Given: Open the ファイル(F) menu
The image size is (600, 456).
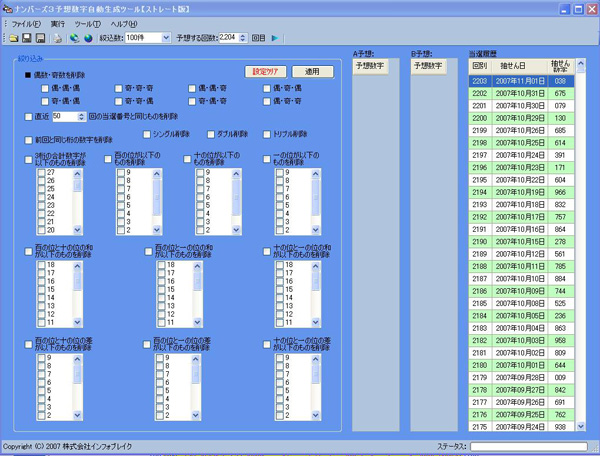Looking at the screenshot, I should (26, 23).
